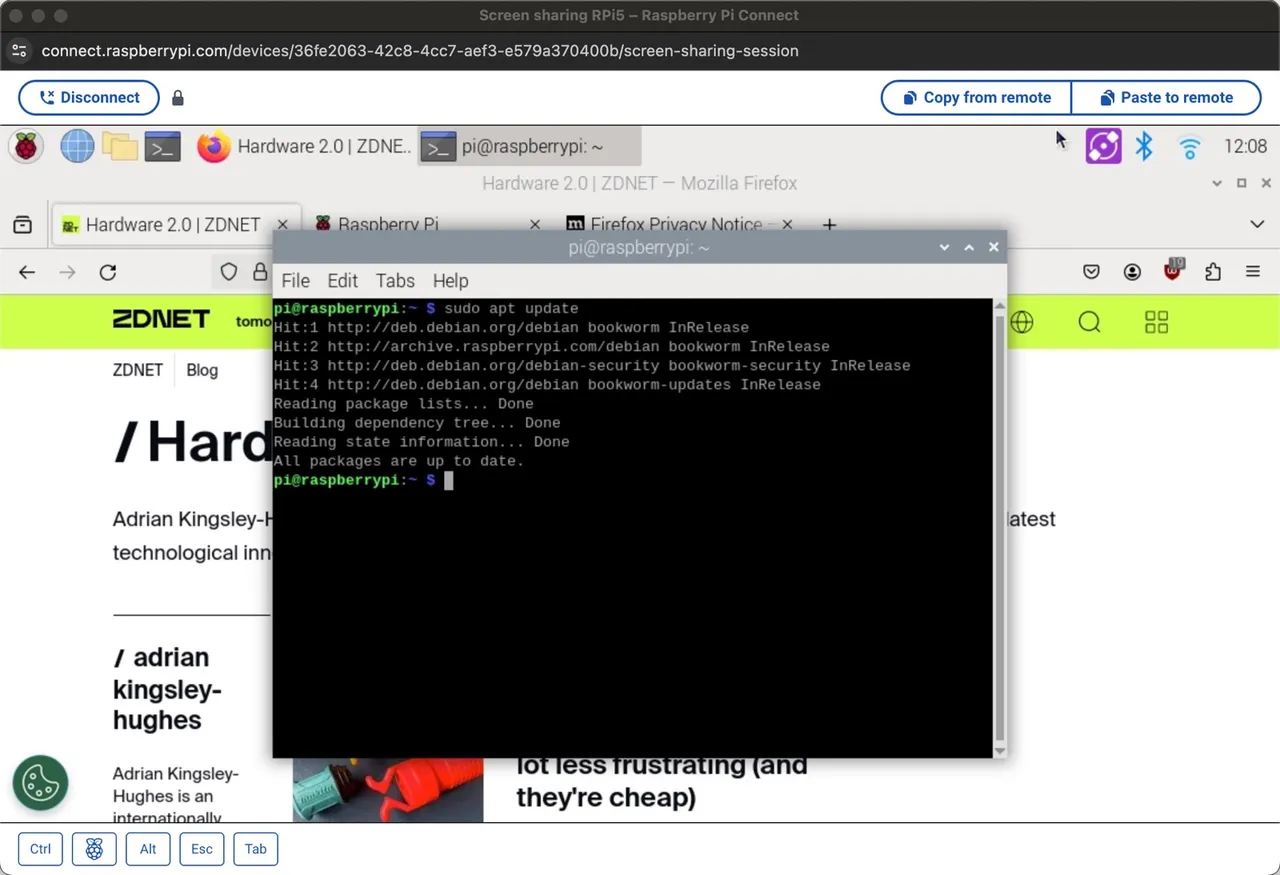Open the ZDNET grid menu icon
Image resolution: width=1280 pixels, height=875 pixels.
pyautogui.click(x=1156, y=322)
